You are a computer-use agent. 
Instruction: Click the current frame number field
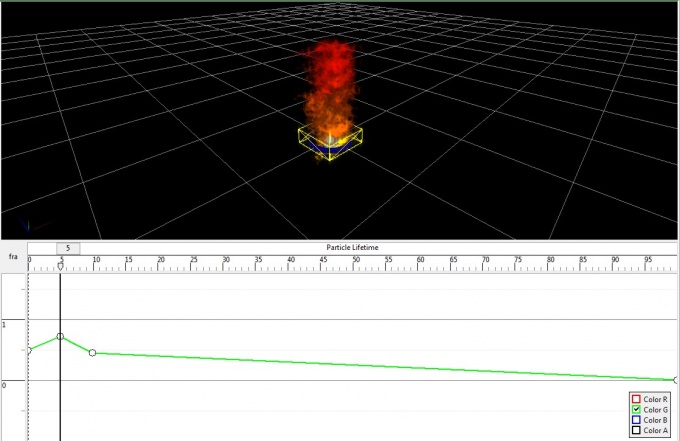[x=68, y=248]
